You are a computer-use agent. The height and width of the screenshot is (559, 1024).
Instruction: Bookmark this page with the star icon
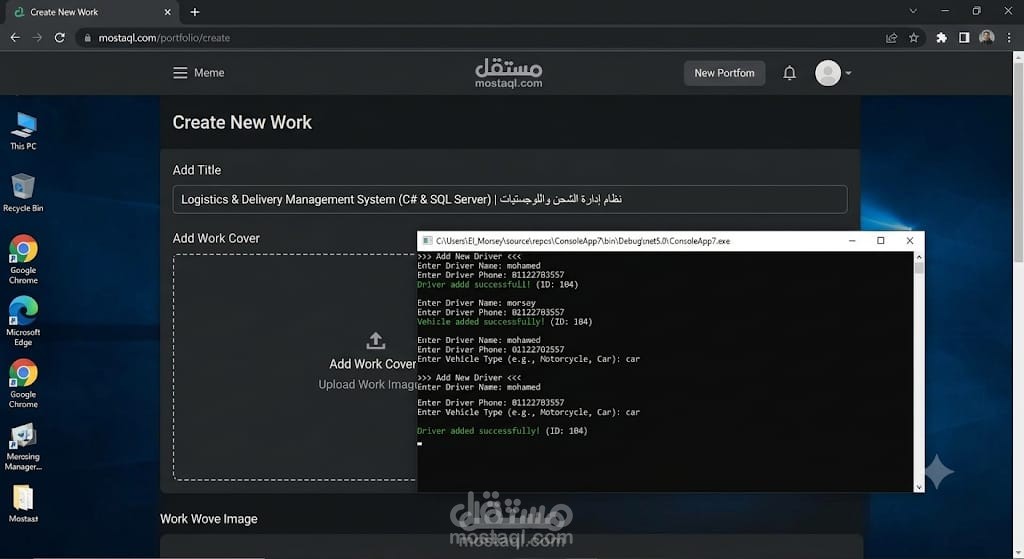(914, 38)
